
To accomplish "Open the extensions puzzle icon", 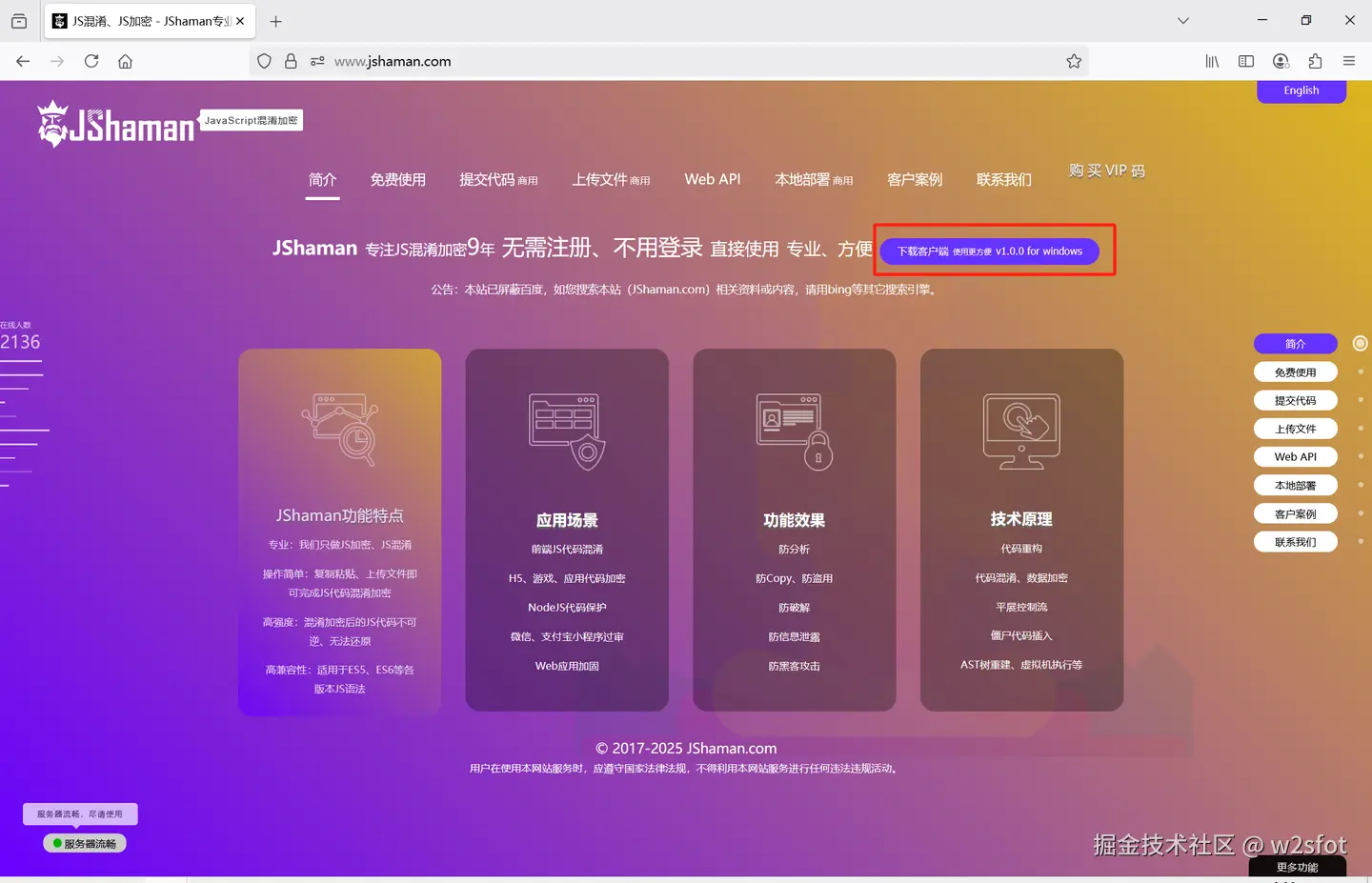I will click(x=1315, y=61).
